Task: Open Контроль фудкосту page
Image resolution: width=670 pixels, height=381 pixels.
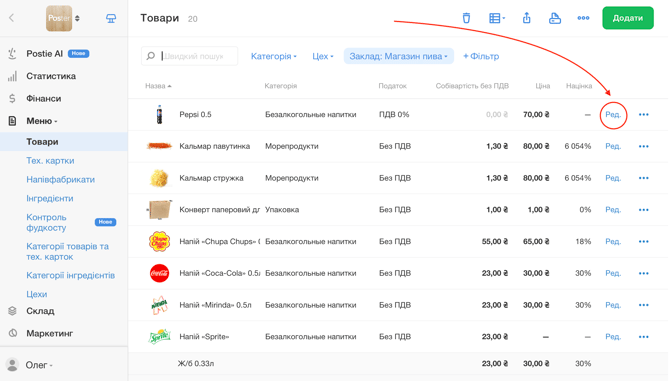Action: [47, 222]
